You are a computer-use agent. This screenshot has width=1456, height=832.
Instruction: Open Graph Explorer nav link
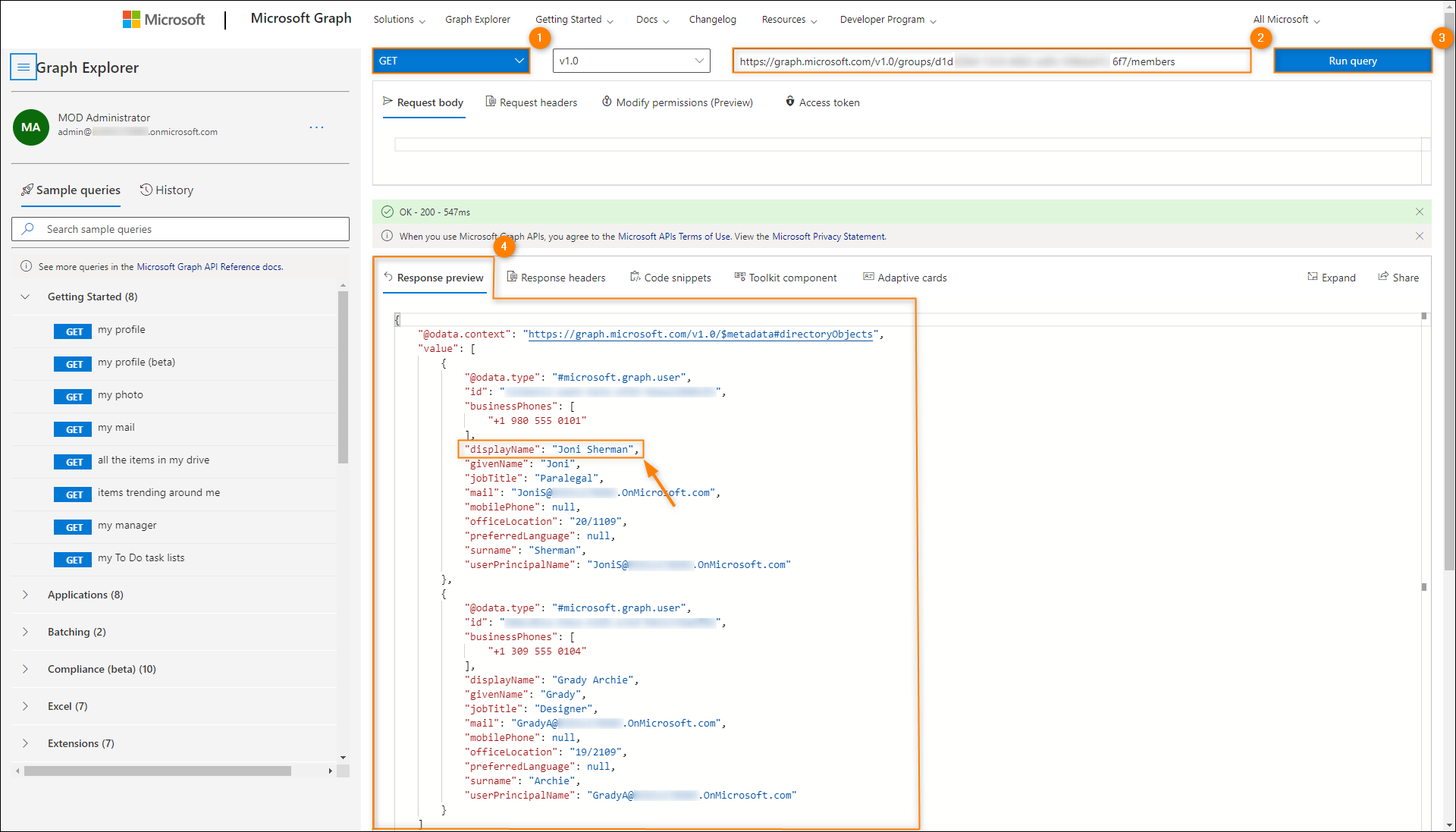[x=478, y=20]
